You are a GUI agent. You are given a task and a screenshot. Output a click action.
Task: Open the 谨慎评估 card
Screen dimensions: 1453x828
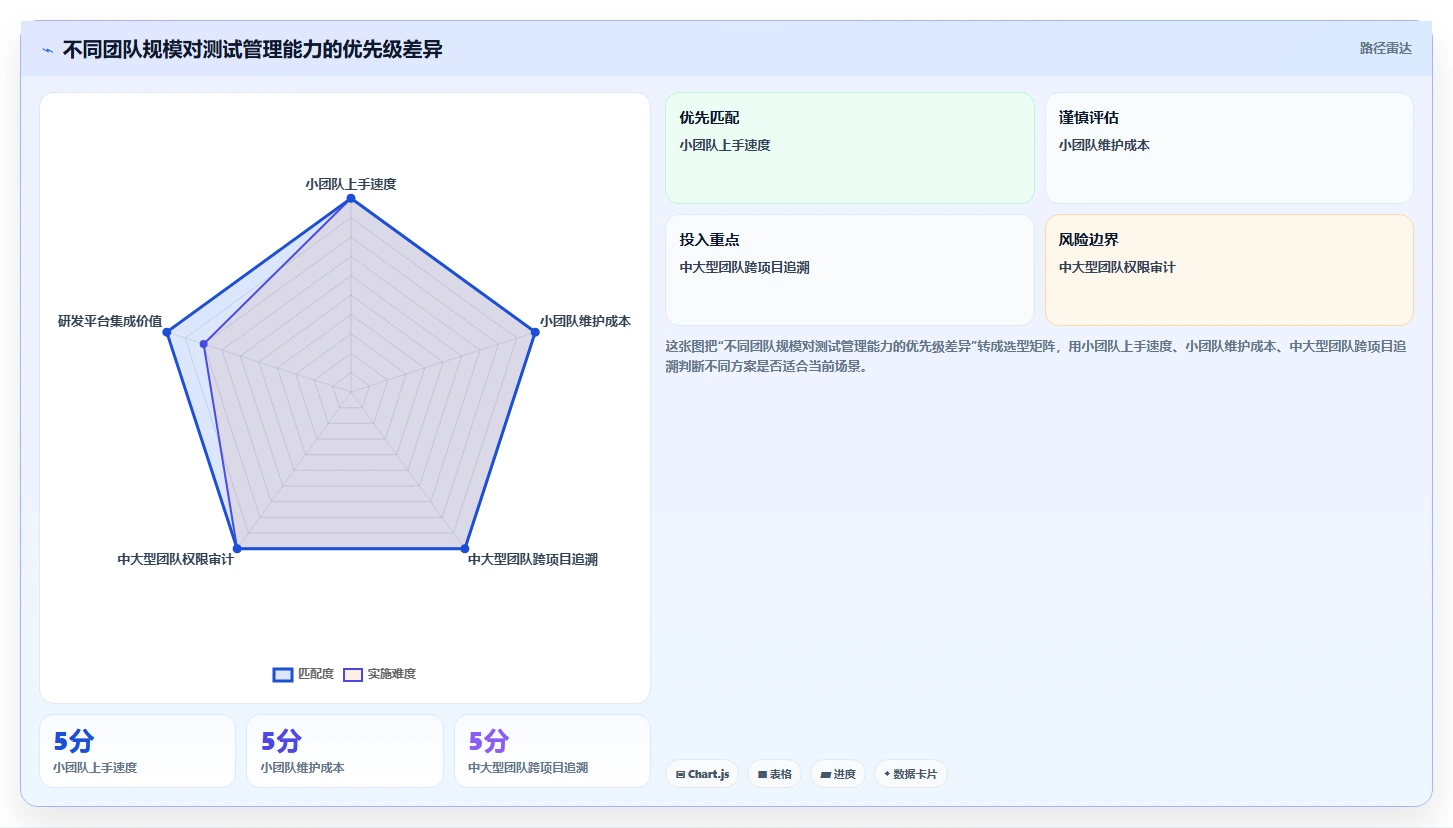(1229, 148)
